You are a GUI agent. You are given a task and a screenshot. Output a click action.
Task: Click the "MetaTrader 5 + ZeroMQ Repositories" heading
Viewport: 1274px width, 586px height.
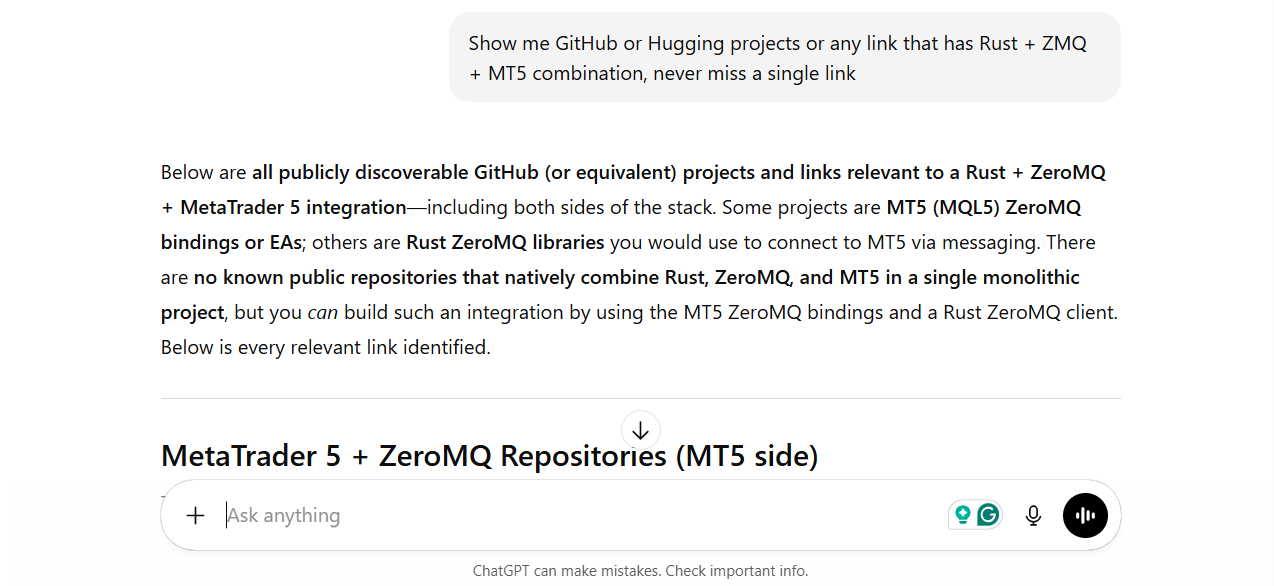click(489, 456)
